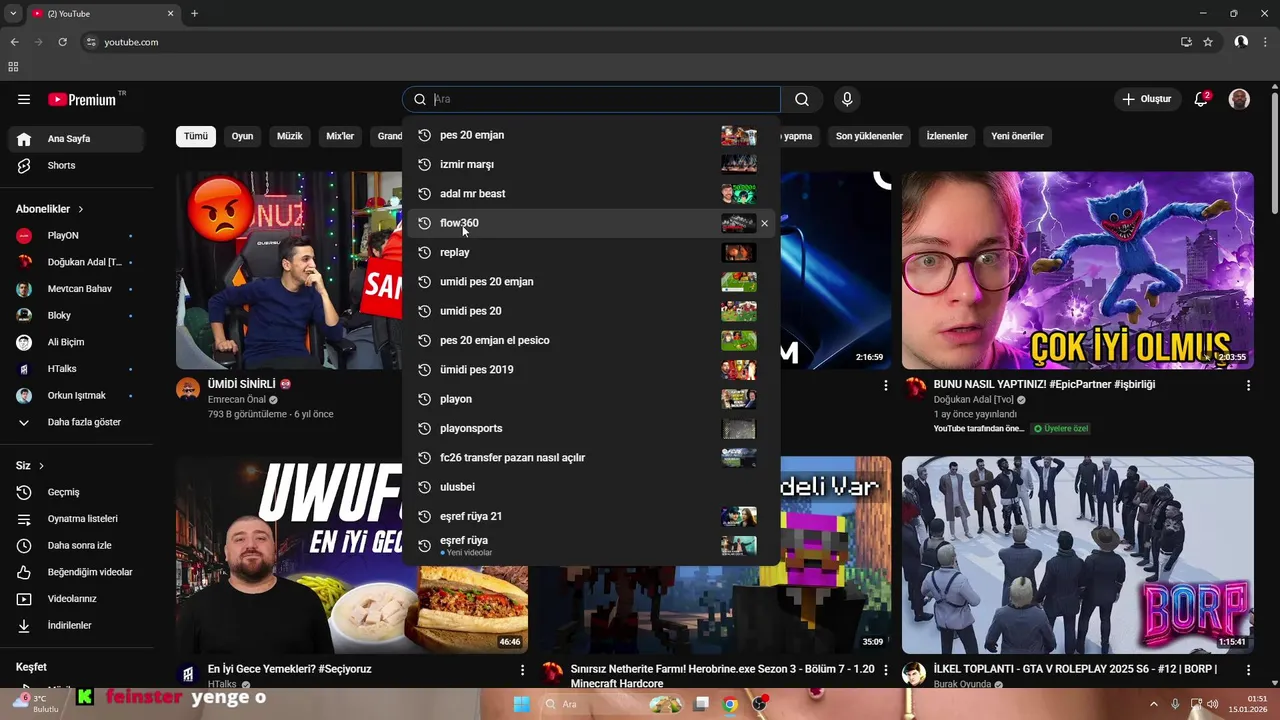
Task: Open Beğendiğim videolar list
Action: 78,572
